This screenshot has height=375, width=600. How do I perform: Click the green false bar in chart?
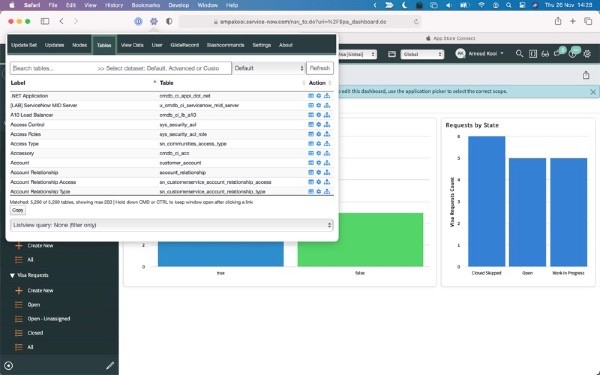click(360, 240)
